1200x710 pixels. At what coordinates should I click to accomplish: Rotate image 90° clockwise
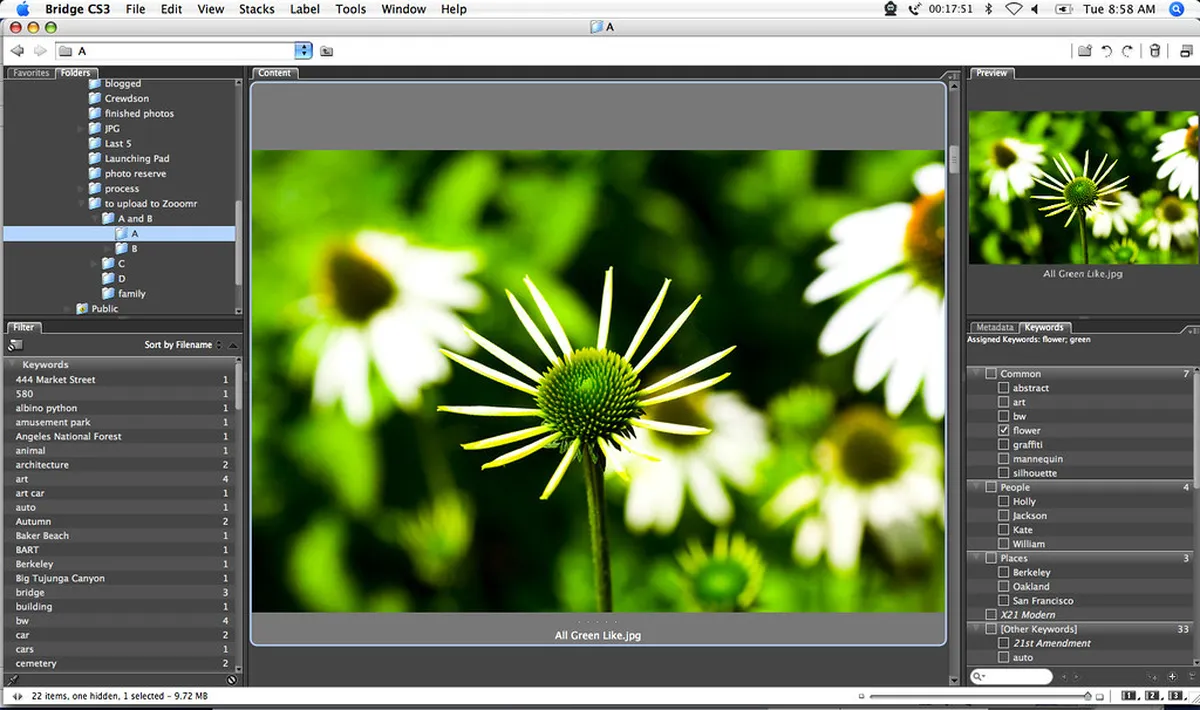1128,51
